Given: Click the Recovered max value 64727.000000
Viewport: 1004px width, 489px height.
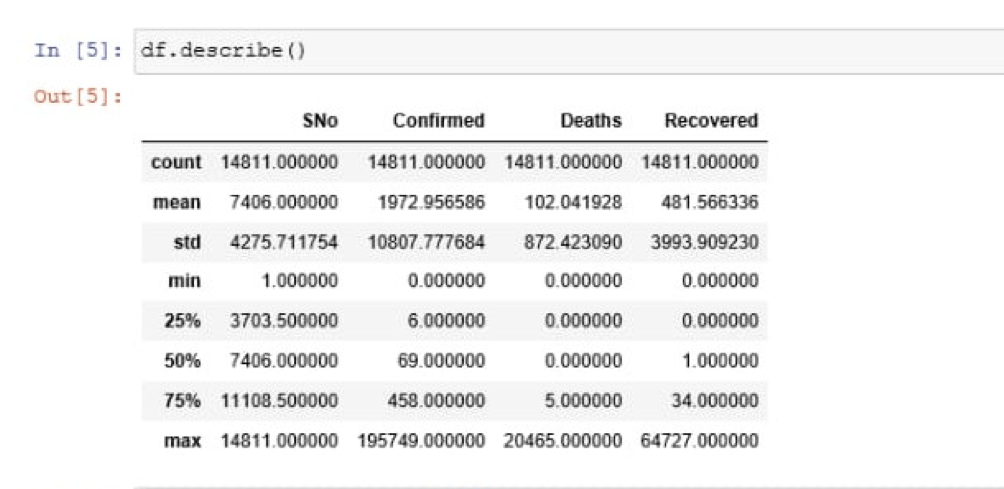Looking at the screenshot, I should 699,441.
